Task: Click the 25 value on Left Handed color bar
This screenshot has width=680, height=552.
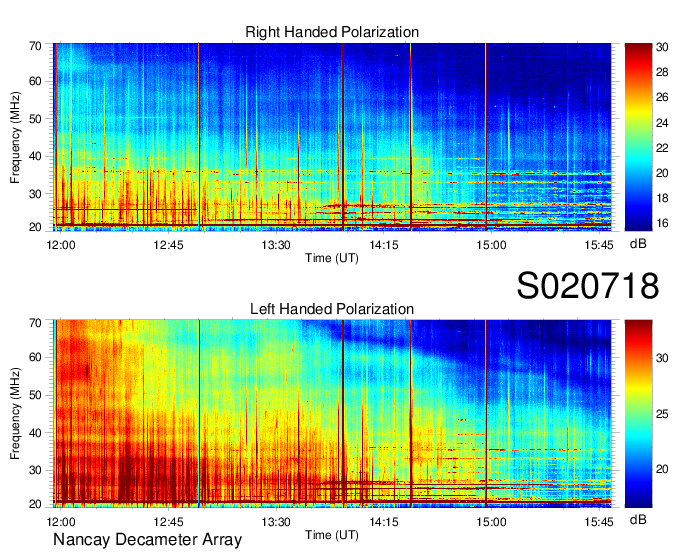Action: coord(662,414)
